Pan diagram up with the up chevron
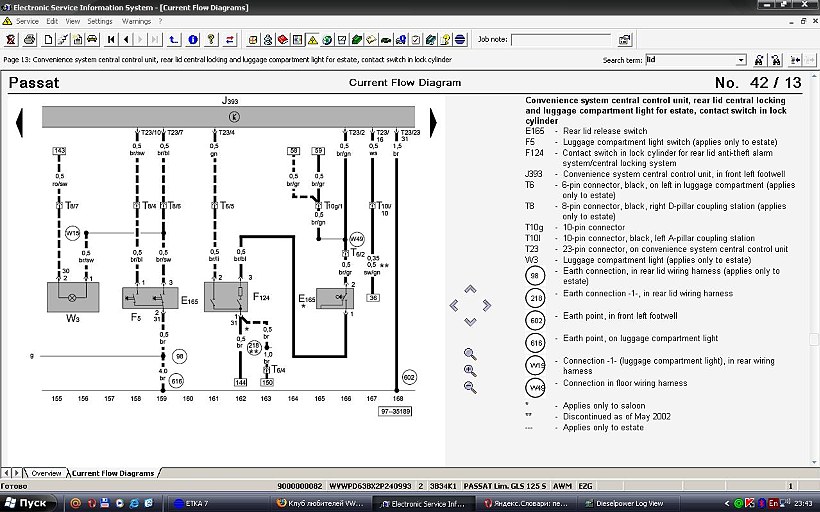Viewport: 820px width, 512px height. coord(470,289)
